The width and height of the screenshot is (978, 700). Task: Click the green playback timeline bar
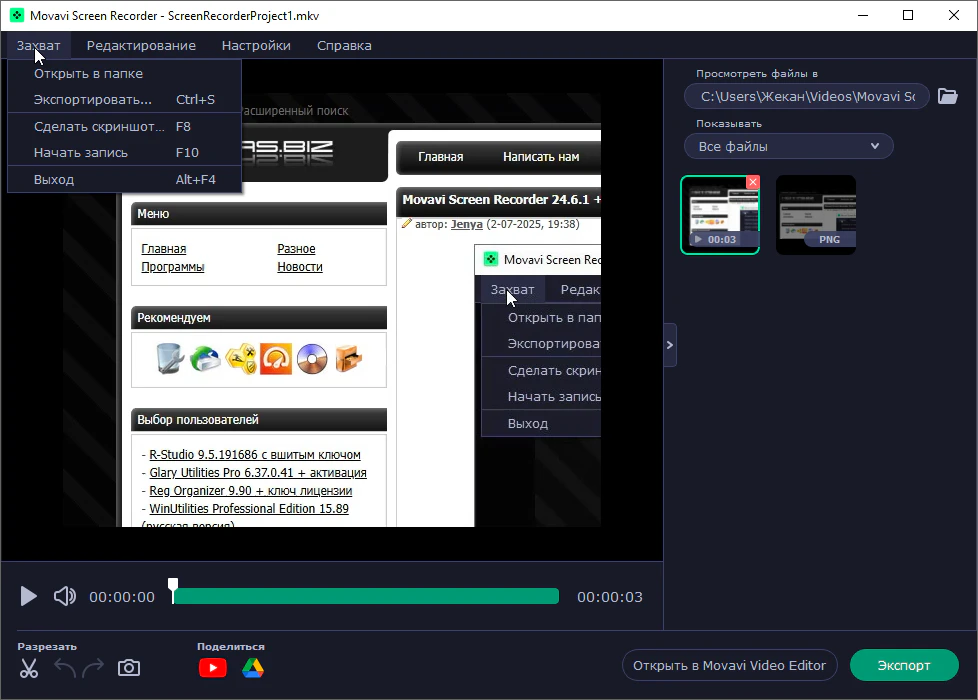(x=365, y=597)
